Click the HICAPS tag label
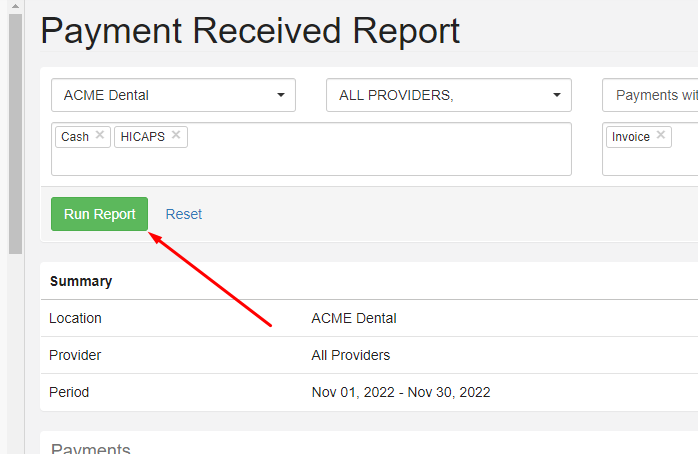Screen dimensions: 698x454 (x=142, y=137)
